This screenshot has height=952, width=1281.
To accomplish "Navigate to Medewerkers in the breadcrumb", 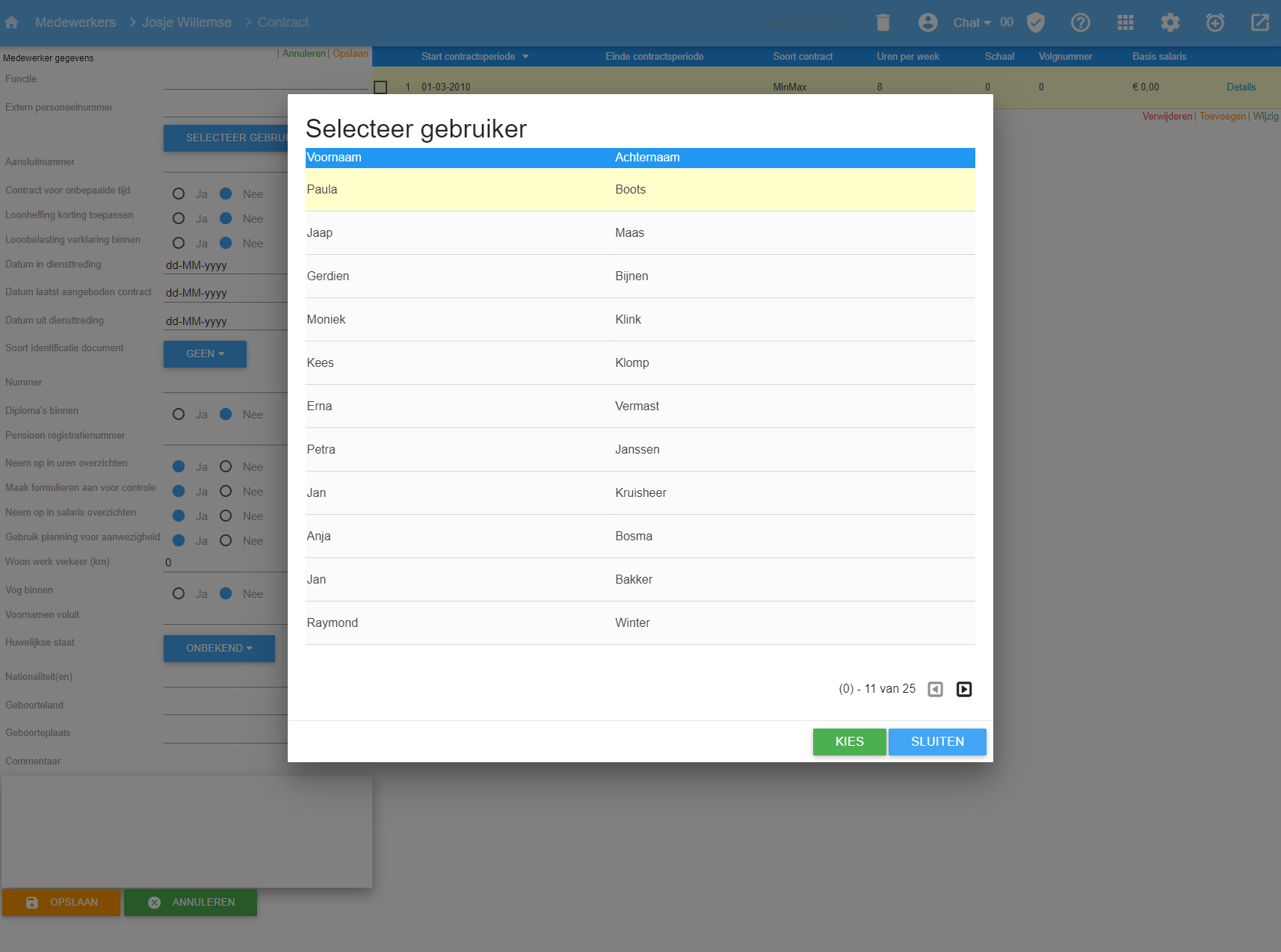I will [75, 22].
